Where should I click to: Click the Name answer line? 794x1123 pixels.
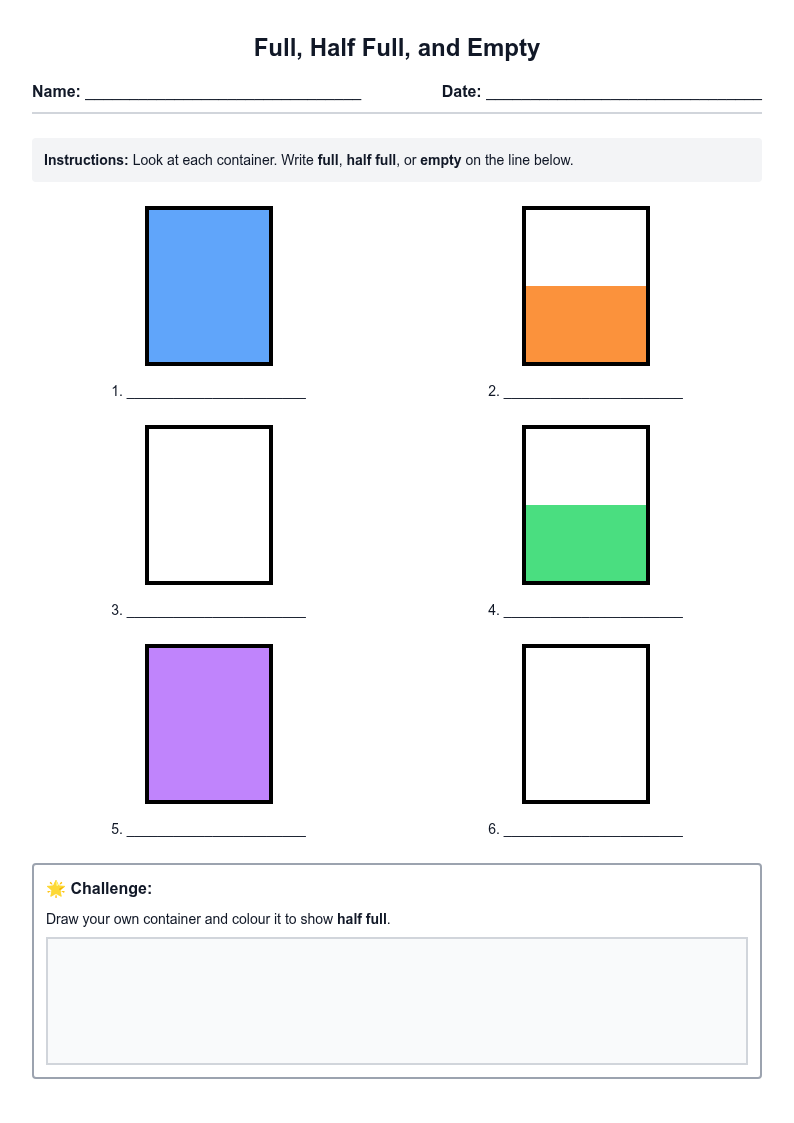click(x=223, y=93)
